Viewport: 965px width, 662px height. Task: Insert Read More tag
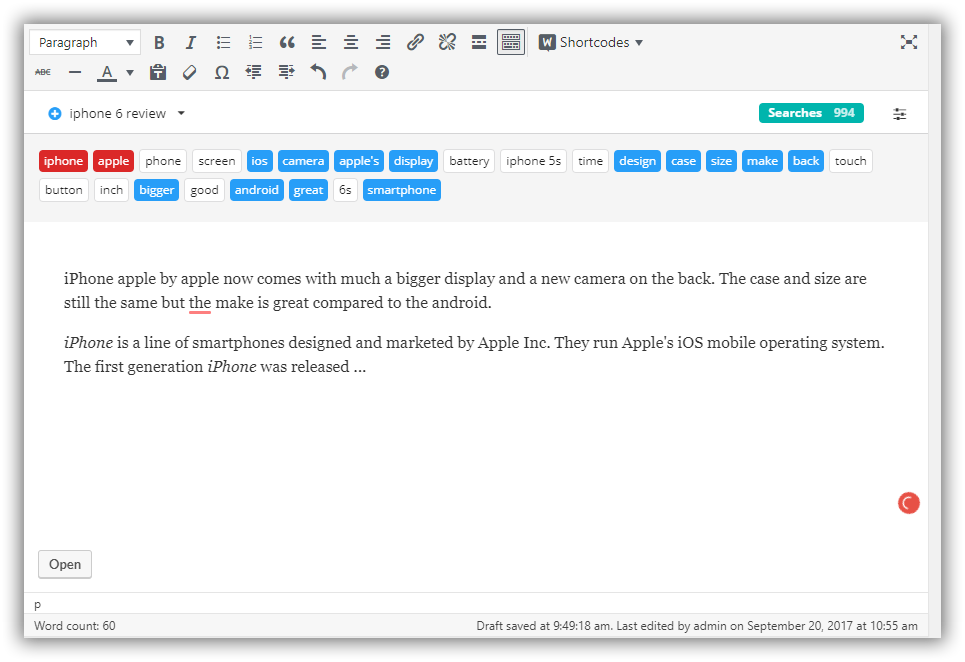point(479,42)
